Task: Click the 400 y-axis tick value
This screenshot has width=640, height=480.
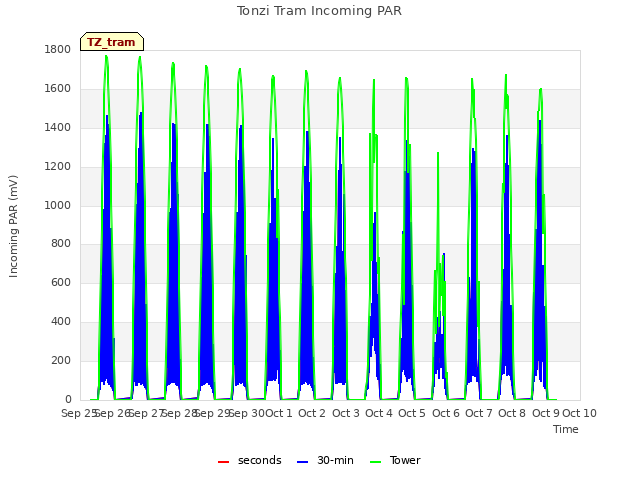Action: point(61,322)
